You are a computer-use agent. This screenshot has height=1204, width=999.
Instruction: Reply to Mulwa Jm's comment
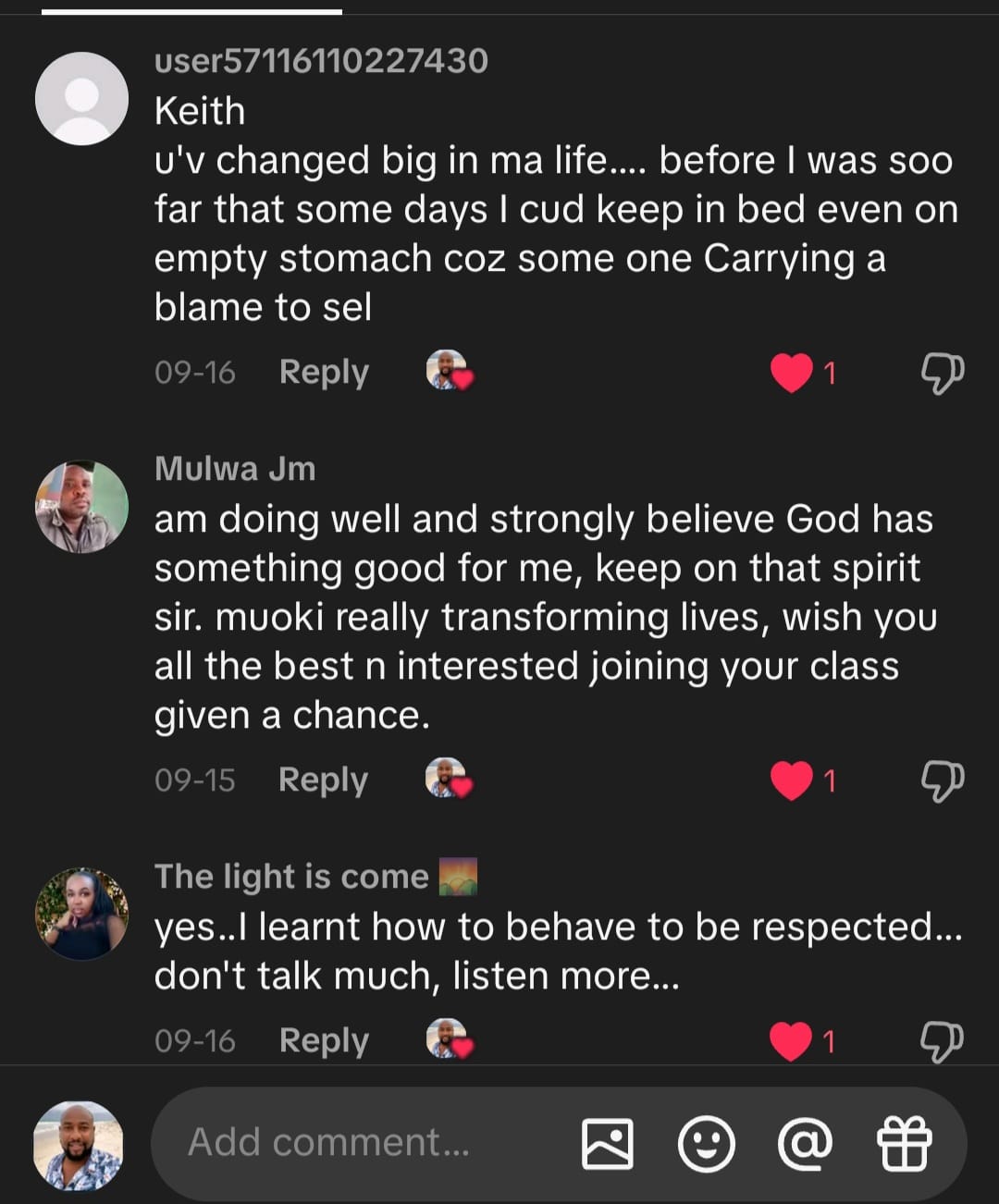pos(323,780)
